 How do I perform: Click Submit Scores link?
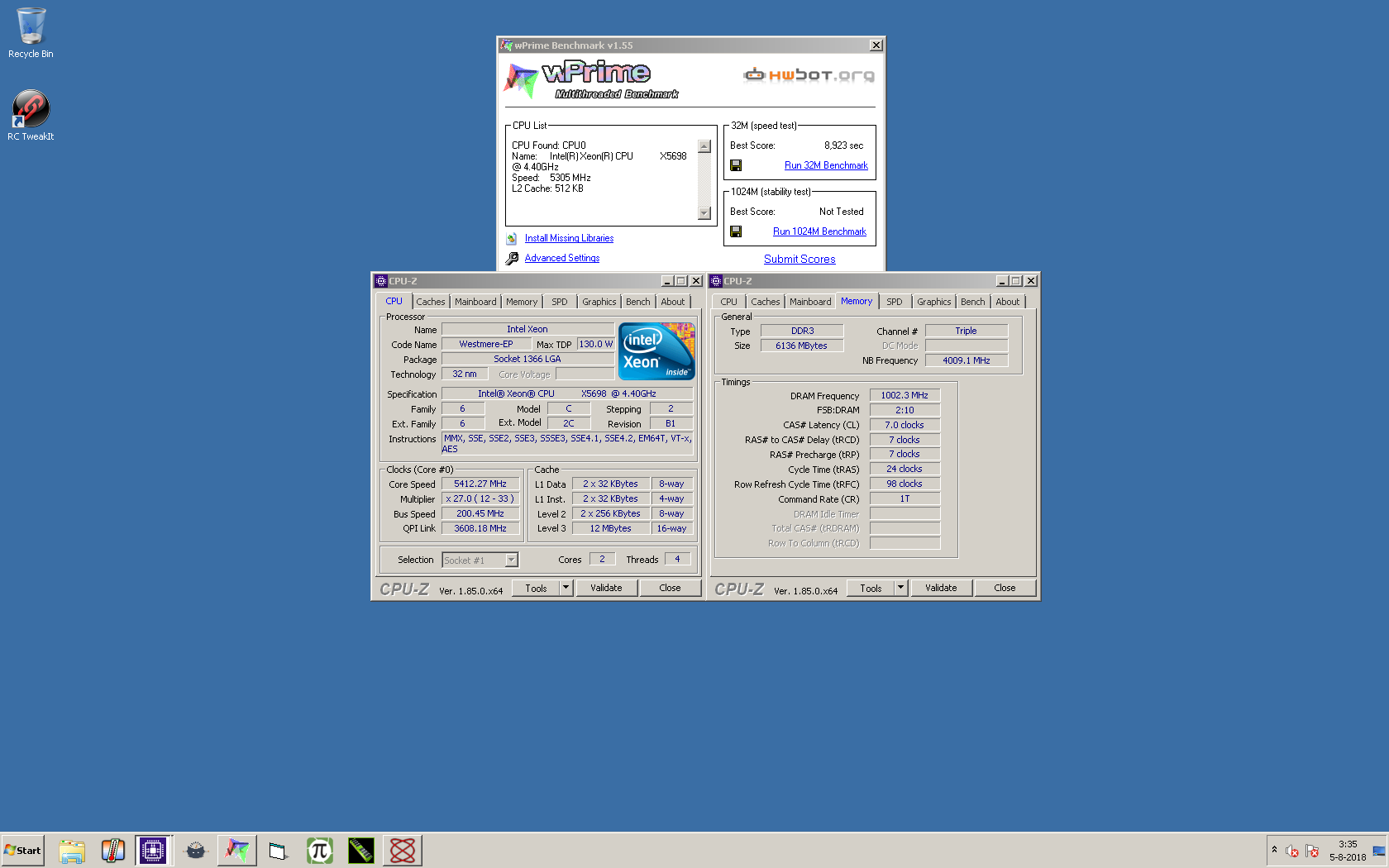pos(800,259)
